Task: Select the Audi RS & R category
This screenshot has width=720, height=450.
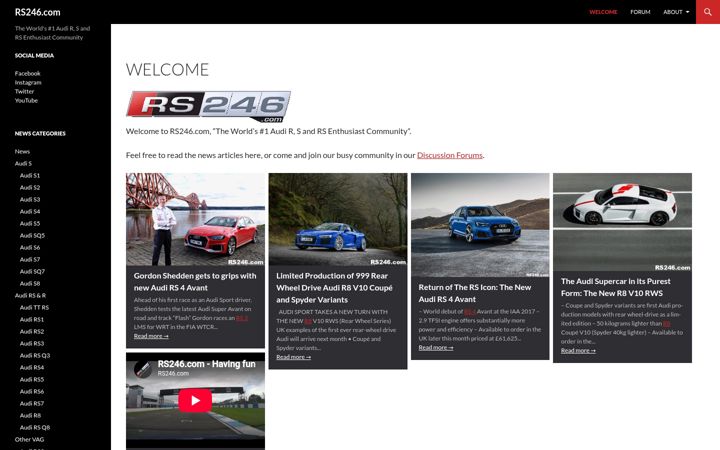Action: pyautogui.click(x=30, y=296)
